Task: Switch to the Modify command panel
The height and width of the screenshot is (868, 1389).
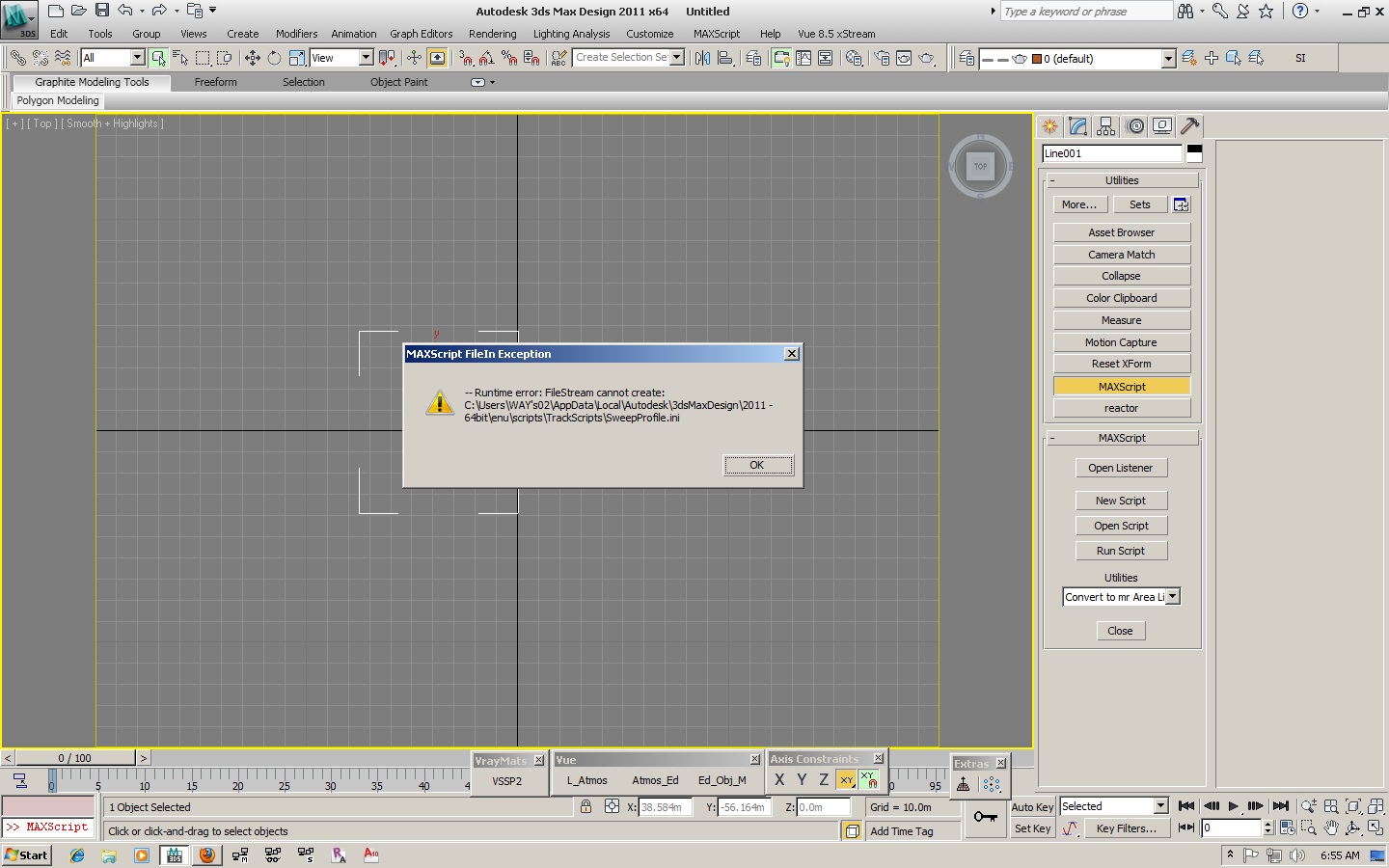Action: click(x=1078, y=126)
